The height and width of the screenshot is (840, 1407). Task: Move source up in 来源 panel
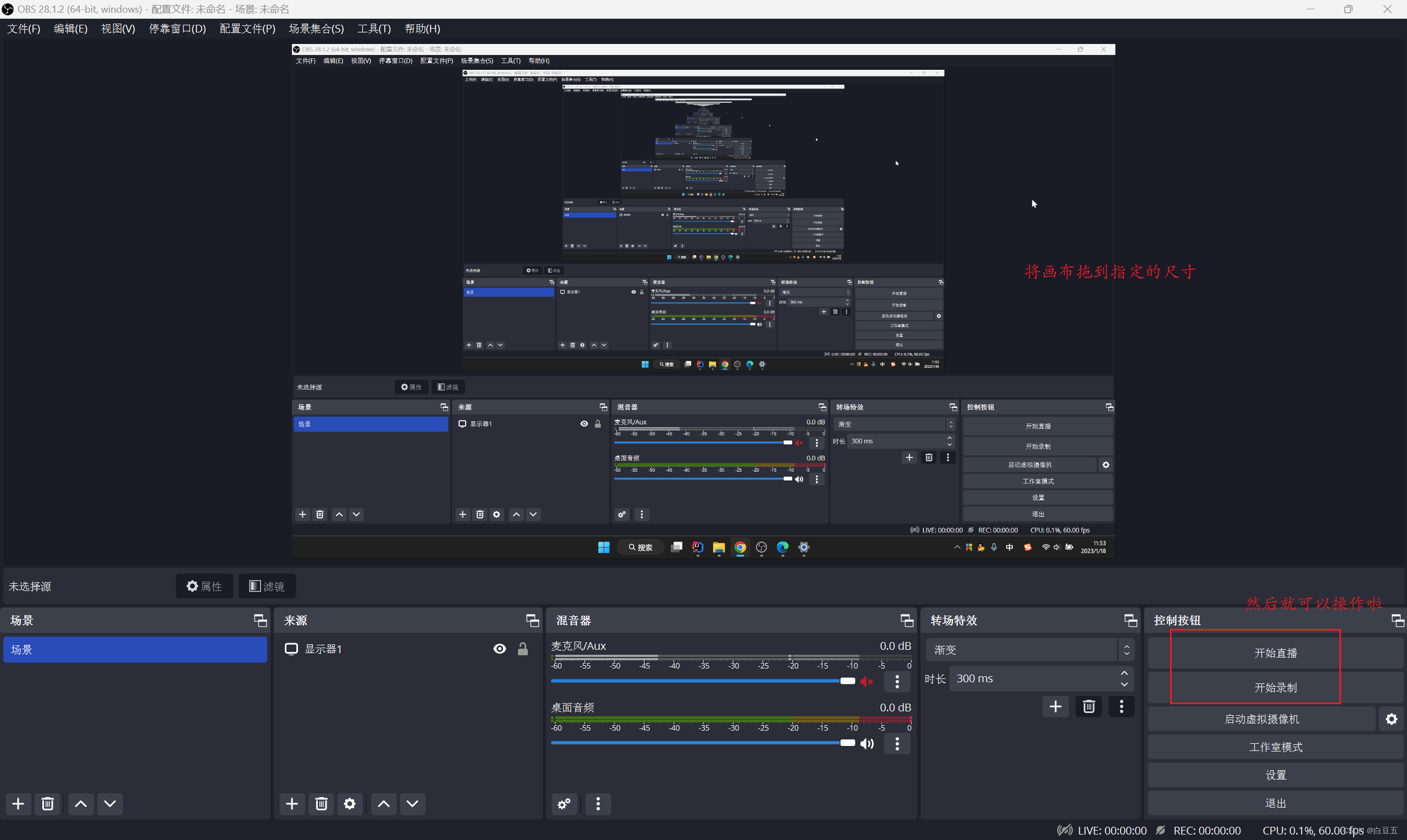(x=383, y=804)
